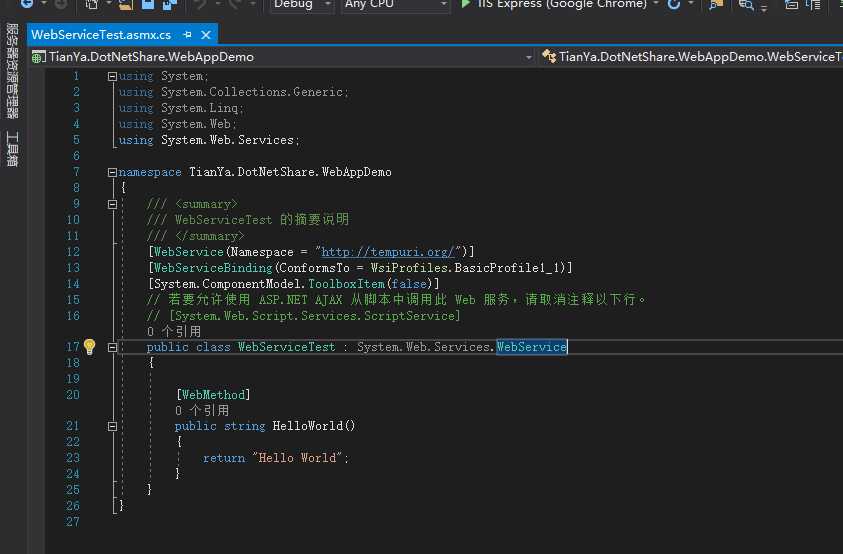
Task: Click the highlighted WebService base class name
Action: tap(531, 347)
